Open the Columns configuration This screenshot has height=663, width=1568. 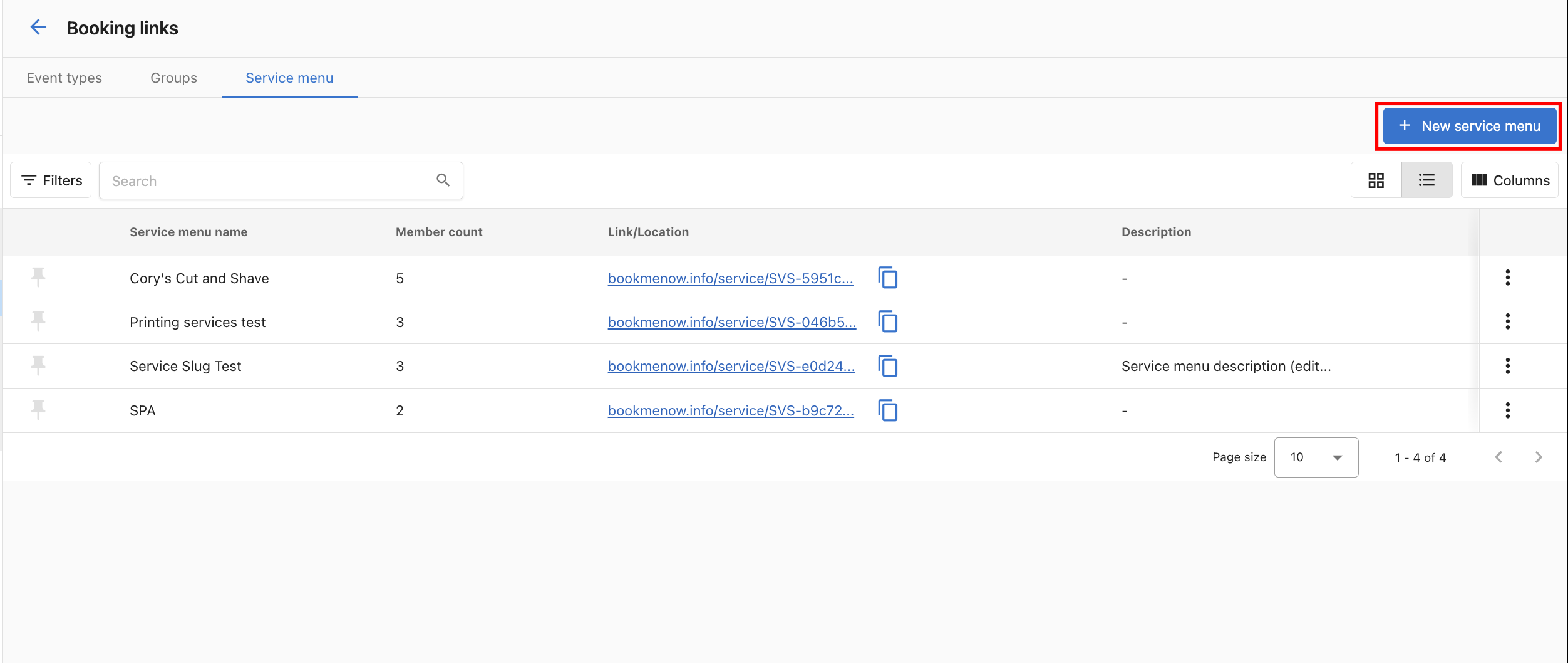1509,180
